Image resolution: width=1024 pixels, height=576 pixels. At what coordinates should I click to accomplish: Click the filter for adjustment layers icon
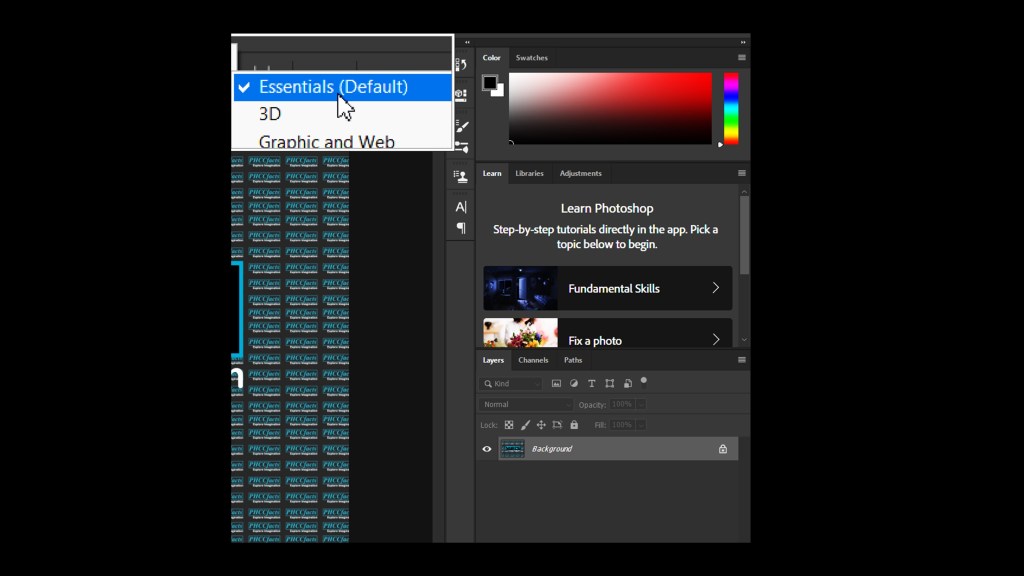[574, 383]
